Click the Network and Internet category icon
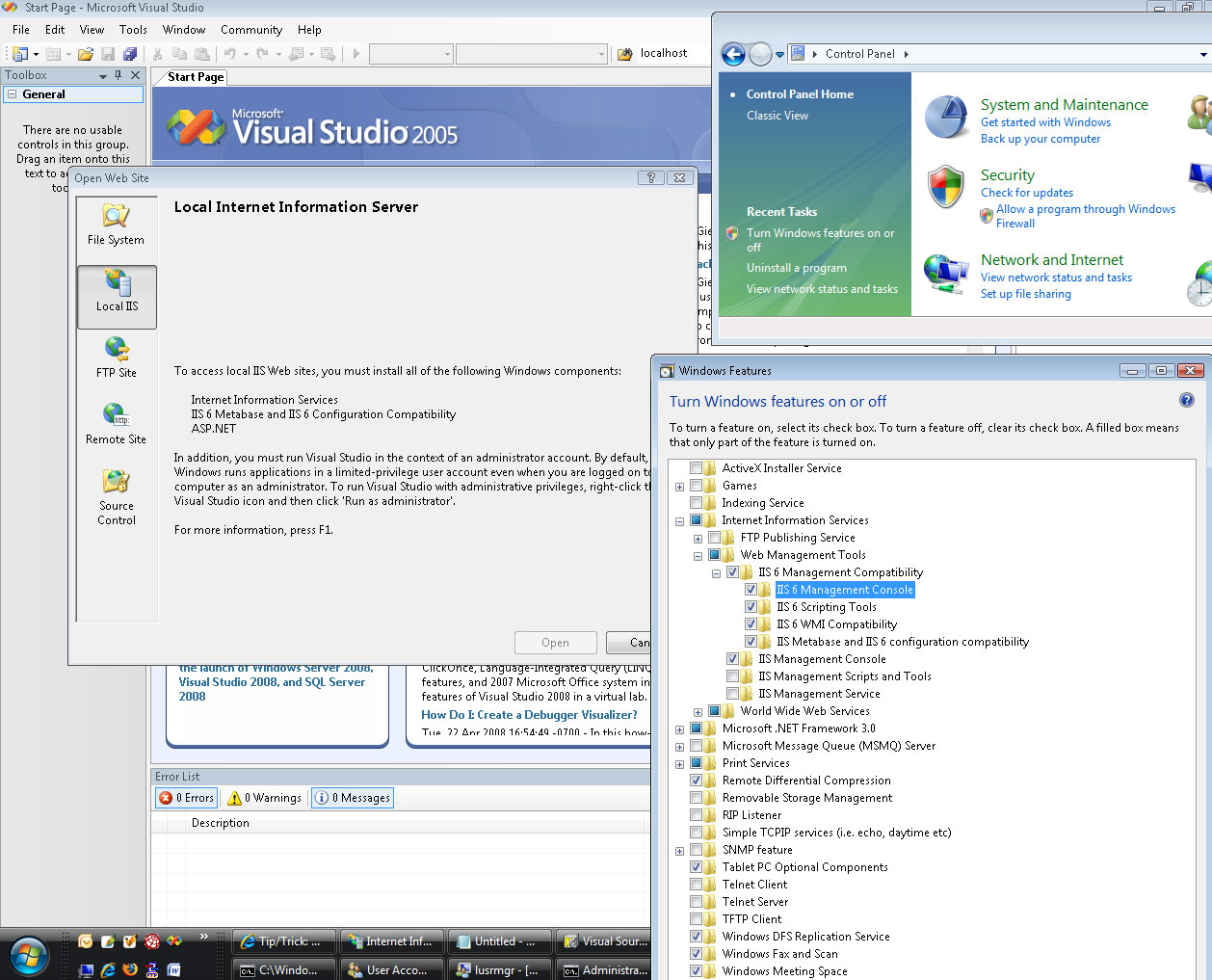 tap(945, 274)
